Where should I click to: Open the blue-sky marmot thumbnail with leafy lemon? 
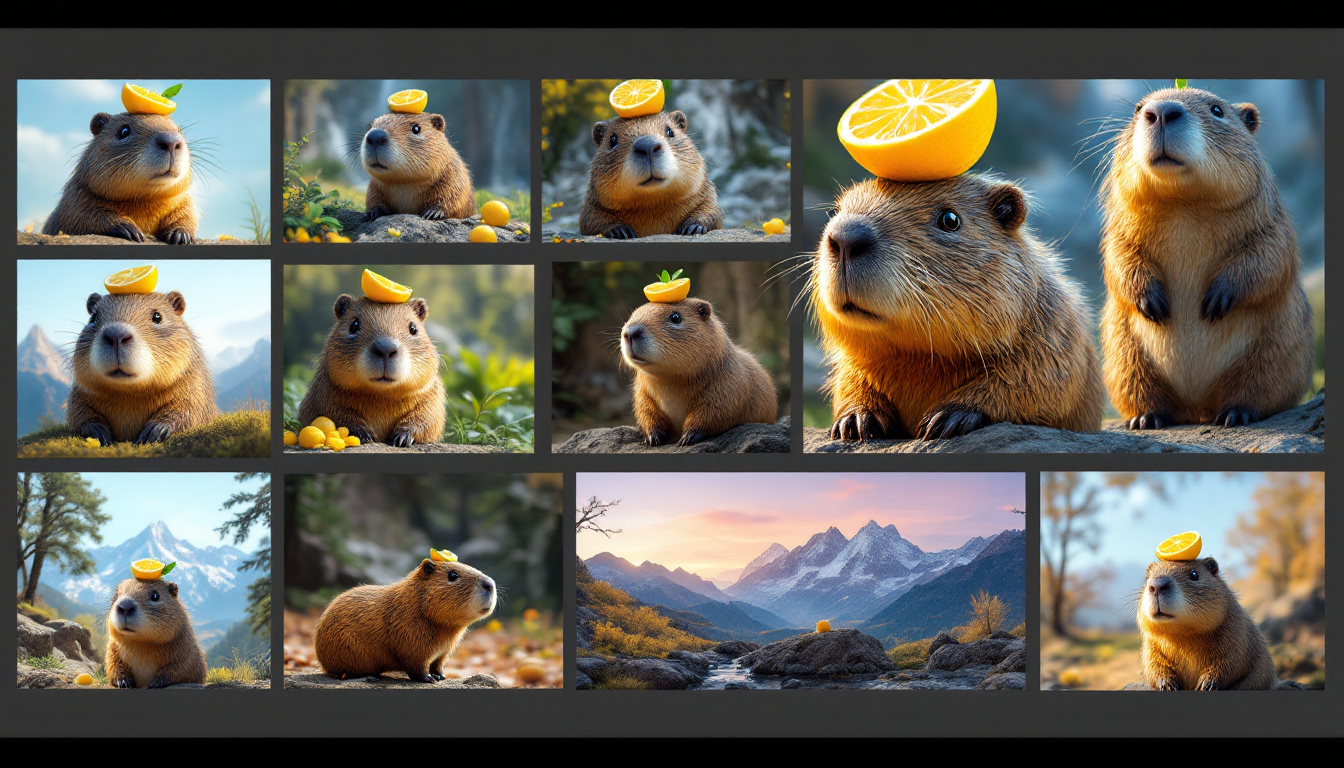[x=143, y=162]
